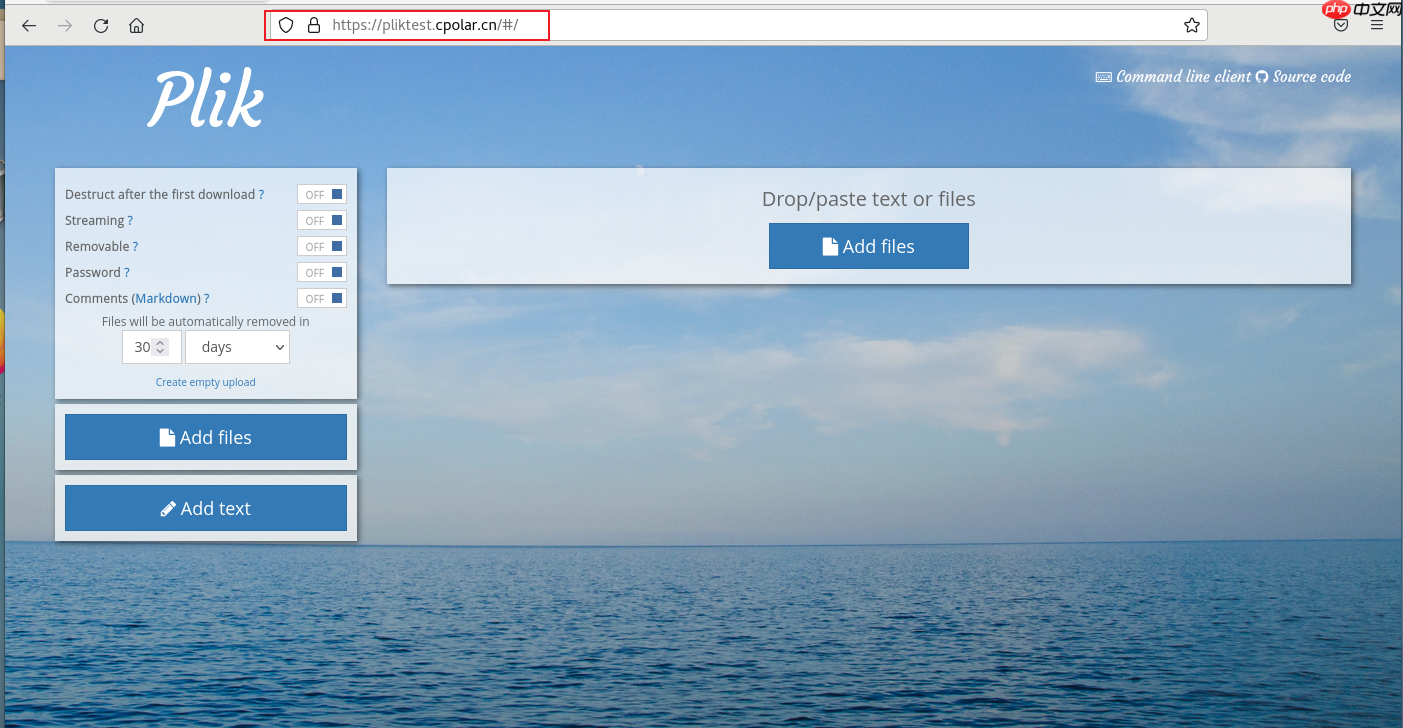Reload the current page
The width and height of the screenshot is (1403, 728).
(x=101, y=26)
